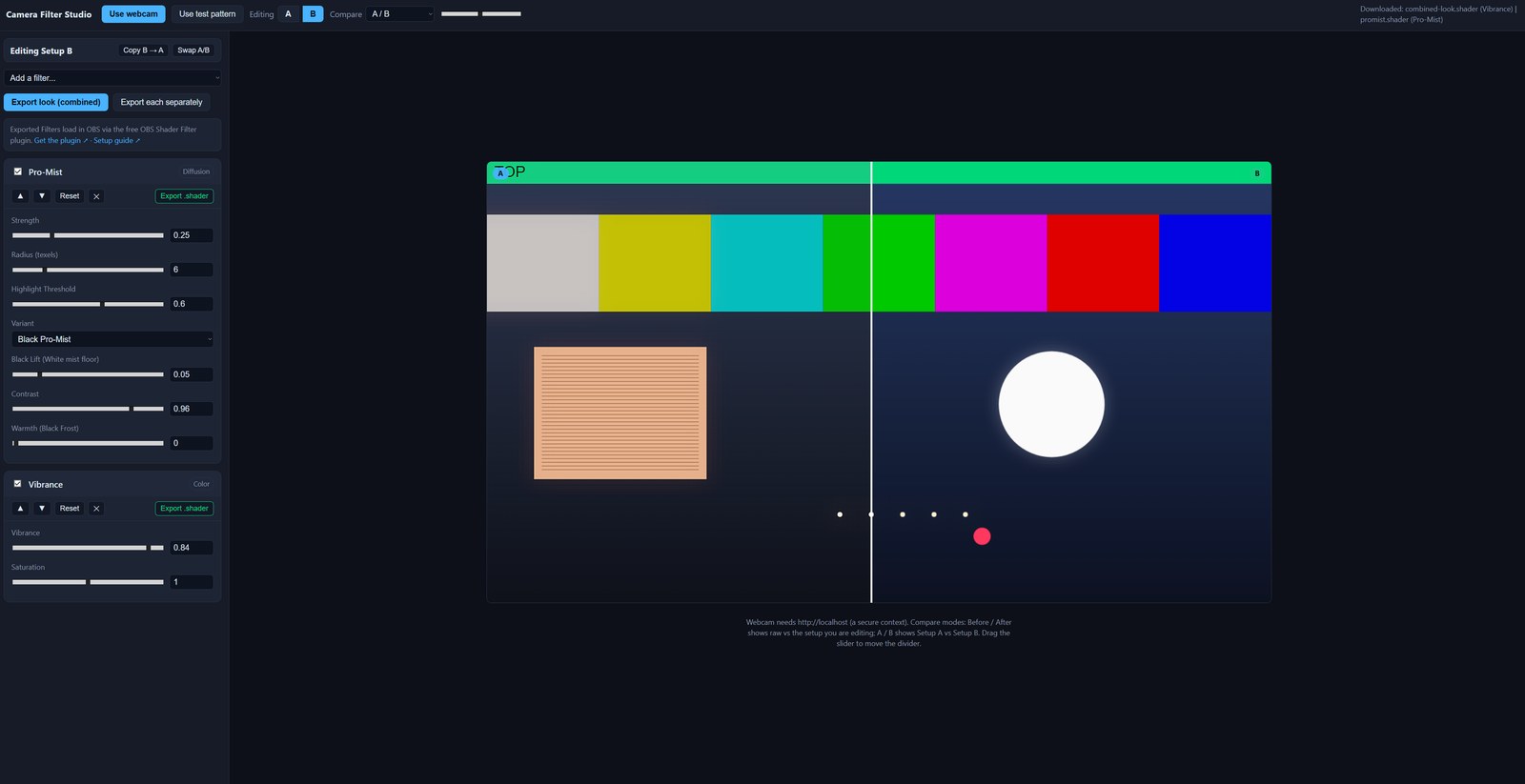Click the Black Lift value 0.05
This screenshot has height=784, width=1525.
tap(192, 374)
